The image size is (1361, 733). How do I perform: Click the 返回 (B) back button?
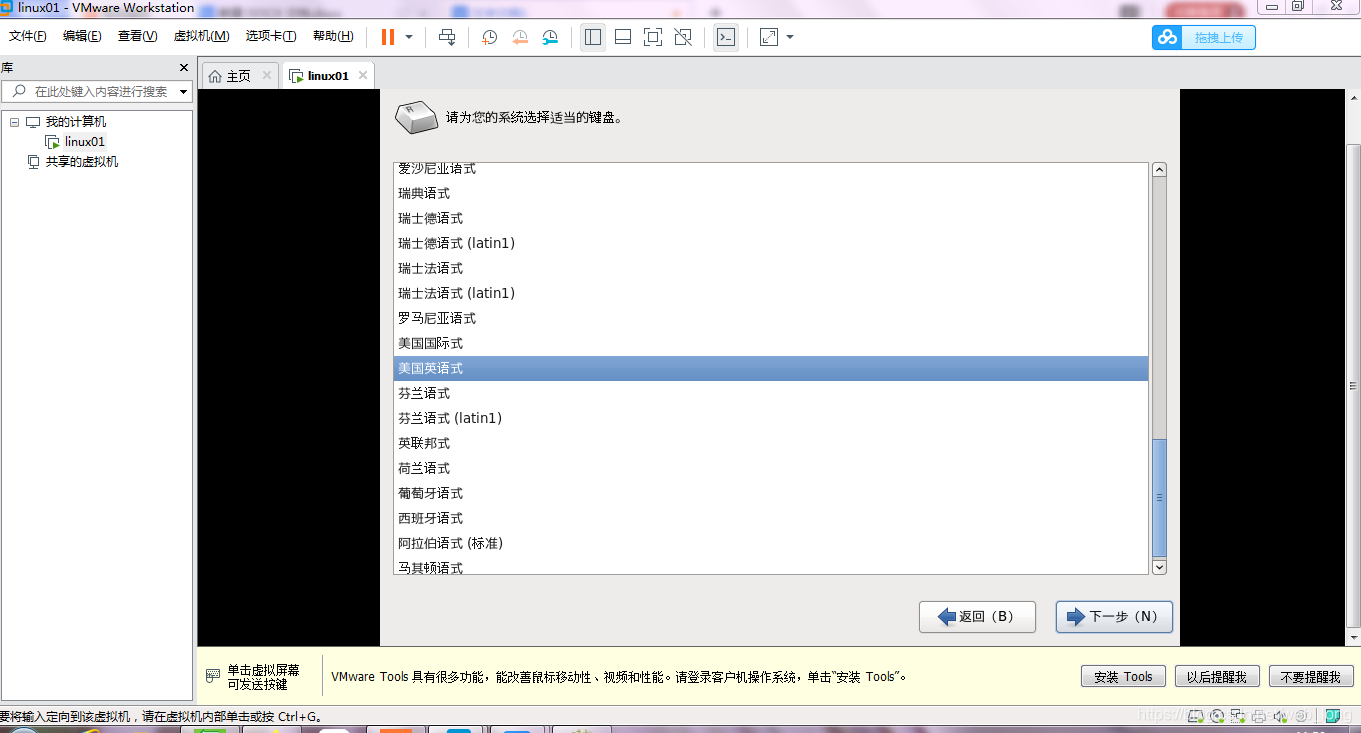coord(977,617)
